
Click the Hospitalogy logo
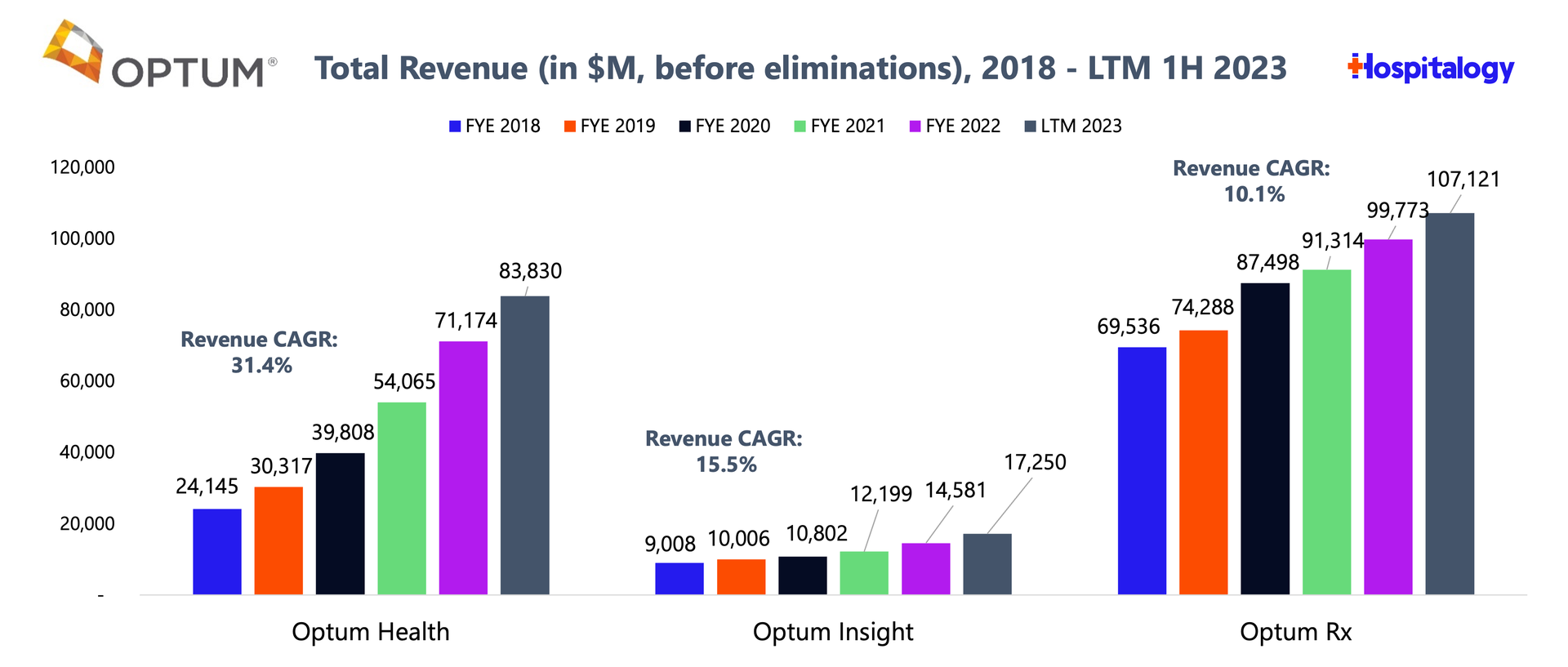(x=1431, y=68)
